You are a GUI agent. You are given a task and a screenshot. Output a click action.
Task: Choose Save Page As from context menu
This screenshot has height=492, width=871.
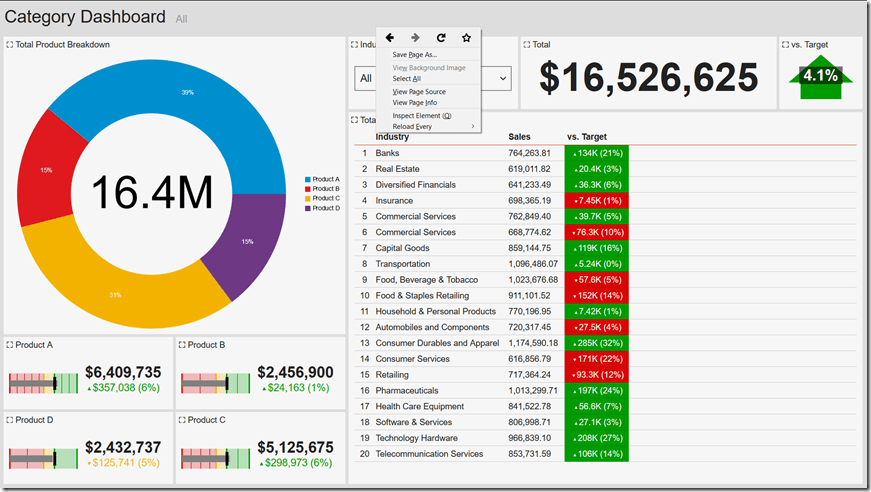414,55
